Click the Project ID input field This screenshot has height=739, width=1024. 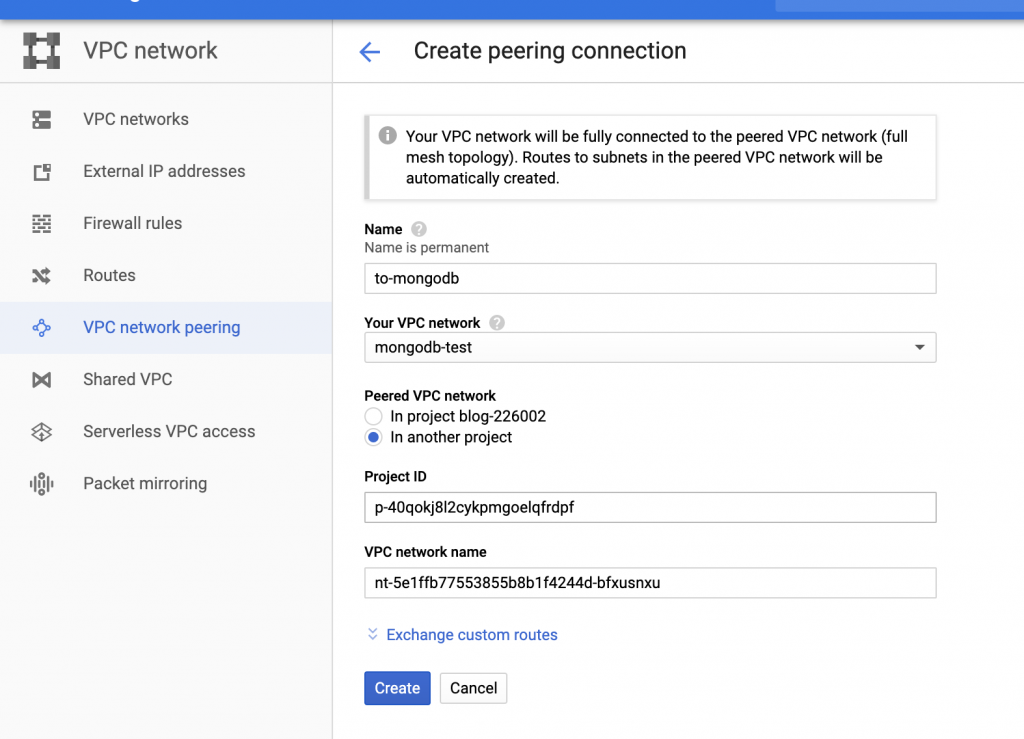(650, 507)
